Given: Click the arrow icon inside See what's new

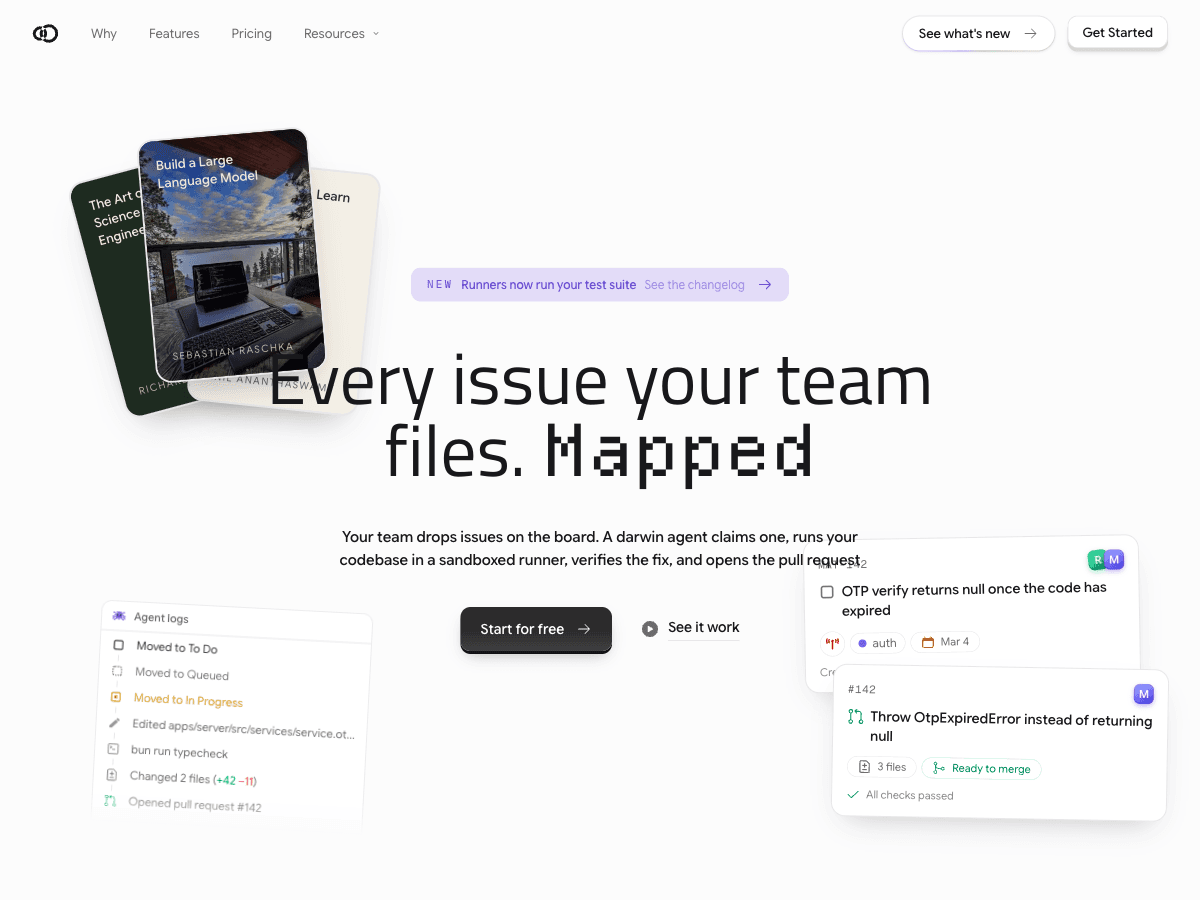Looking at the screenshot, I should [1031, 34].
